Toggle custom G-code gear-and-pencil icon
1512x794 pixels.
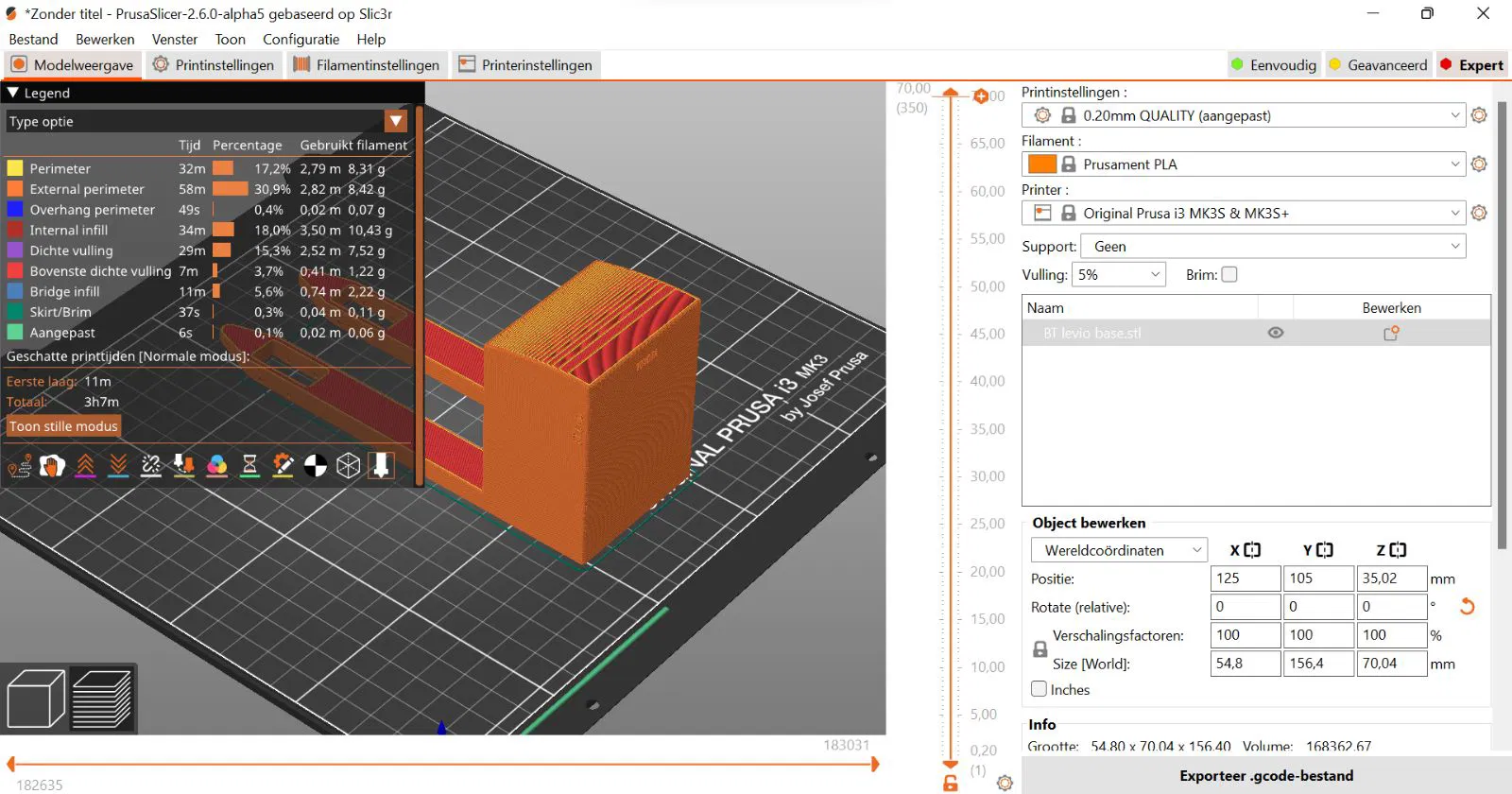(x=283, y=465)
